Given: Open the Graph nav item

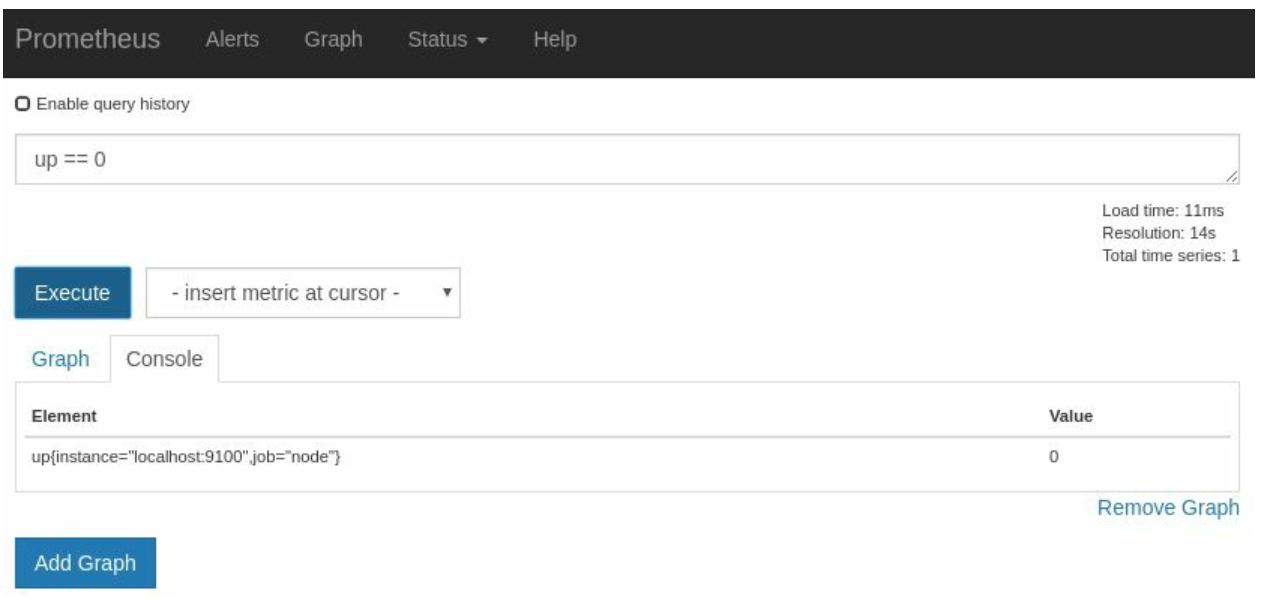Looking at the screenshot, I should click(333, 40).
